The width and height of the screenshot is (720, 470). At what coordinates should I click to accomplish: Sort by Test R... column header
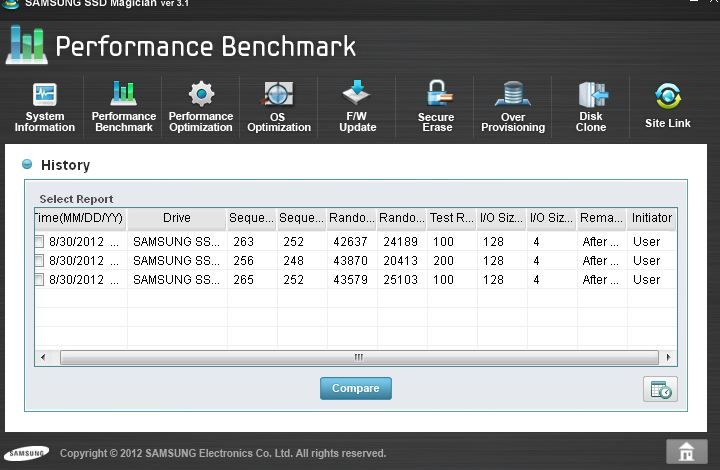[452, 218]
